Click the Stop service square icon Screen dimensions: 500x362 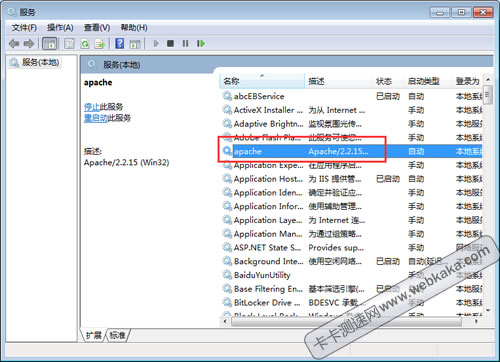pyautogui.click(x=170, y=43)
